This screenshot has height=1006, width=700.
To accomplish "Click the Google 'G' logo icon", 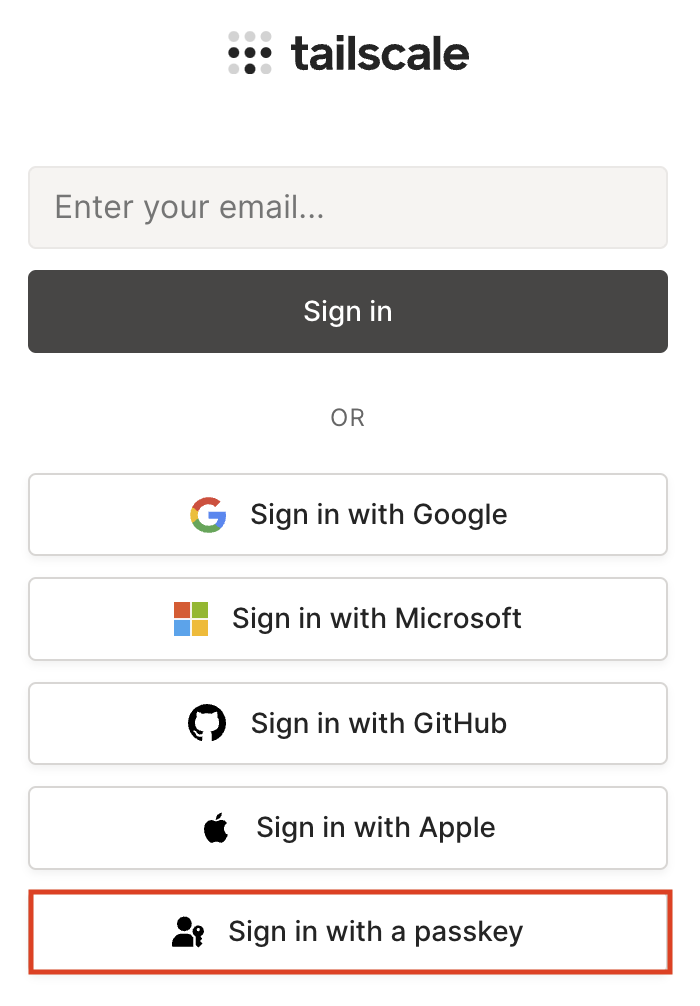I will click(208, 515).
